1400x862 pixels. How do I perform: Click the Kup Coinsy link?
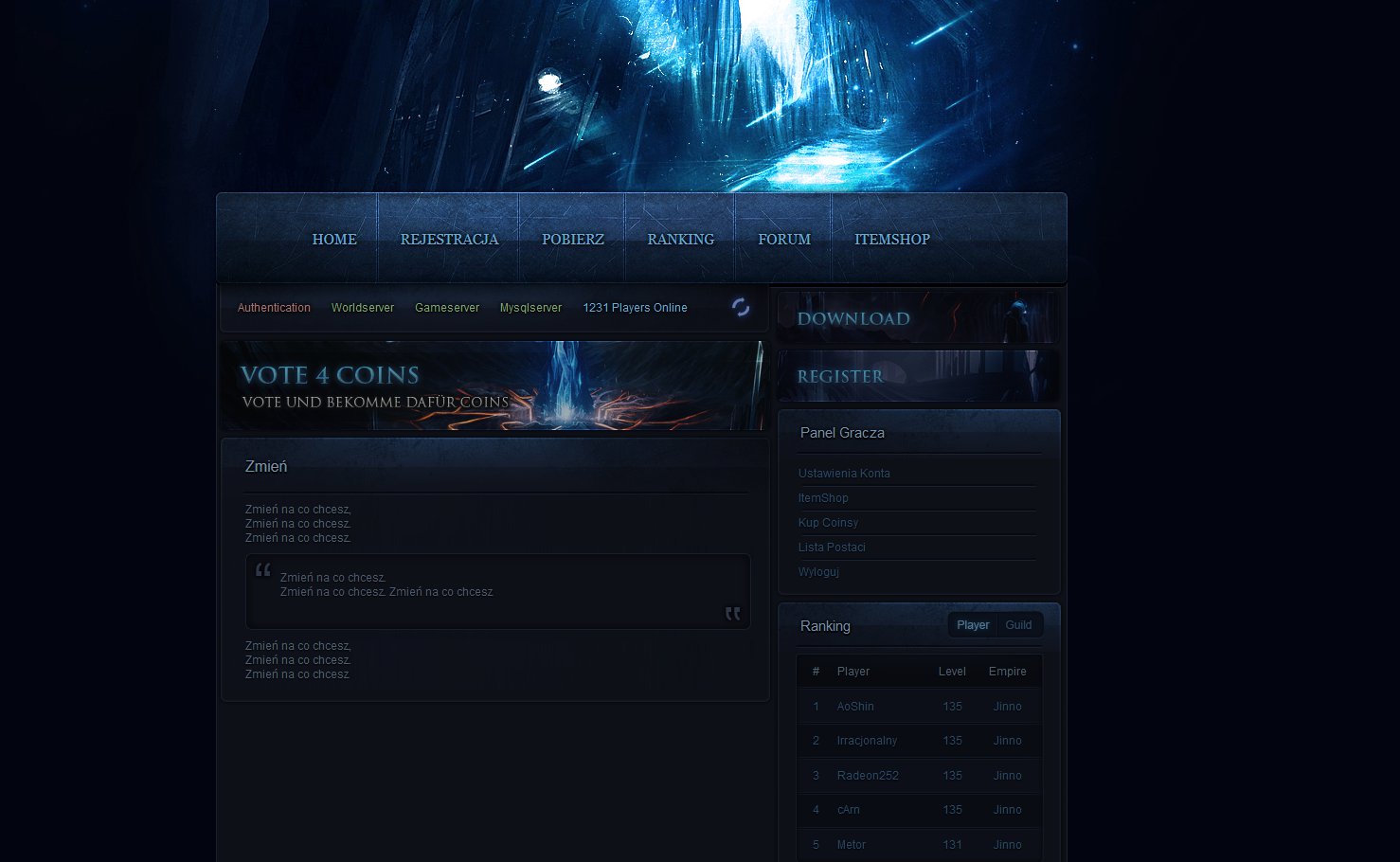click(828, 523)
